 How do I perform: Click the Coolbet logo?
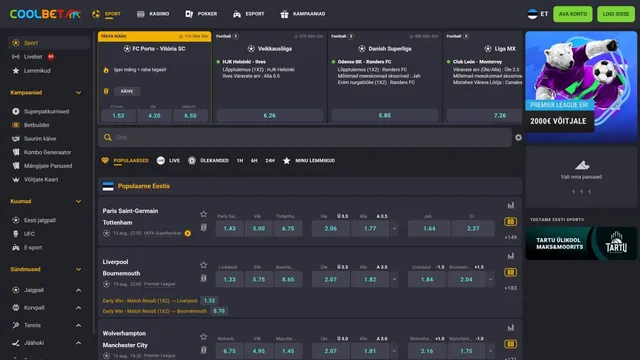(x=45, y=14)
